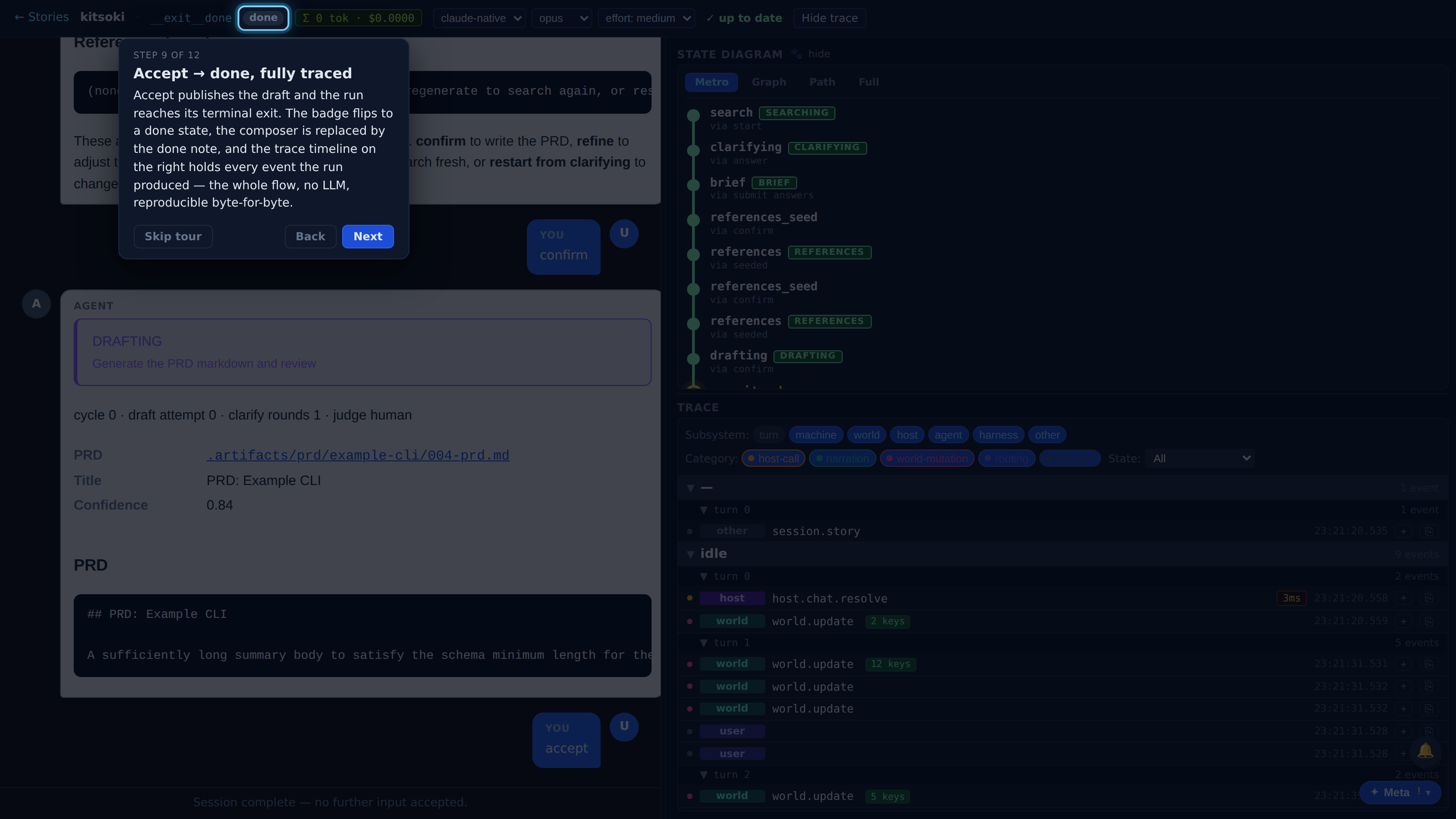
Task: Open the Meta menu button
Action: 1400,793
